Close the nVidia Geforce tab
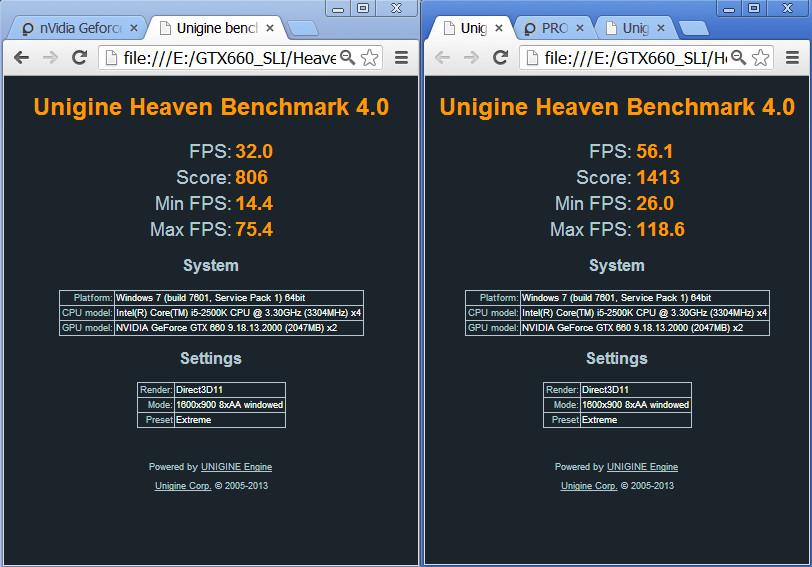 [x=134, y=28]
